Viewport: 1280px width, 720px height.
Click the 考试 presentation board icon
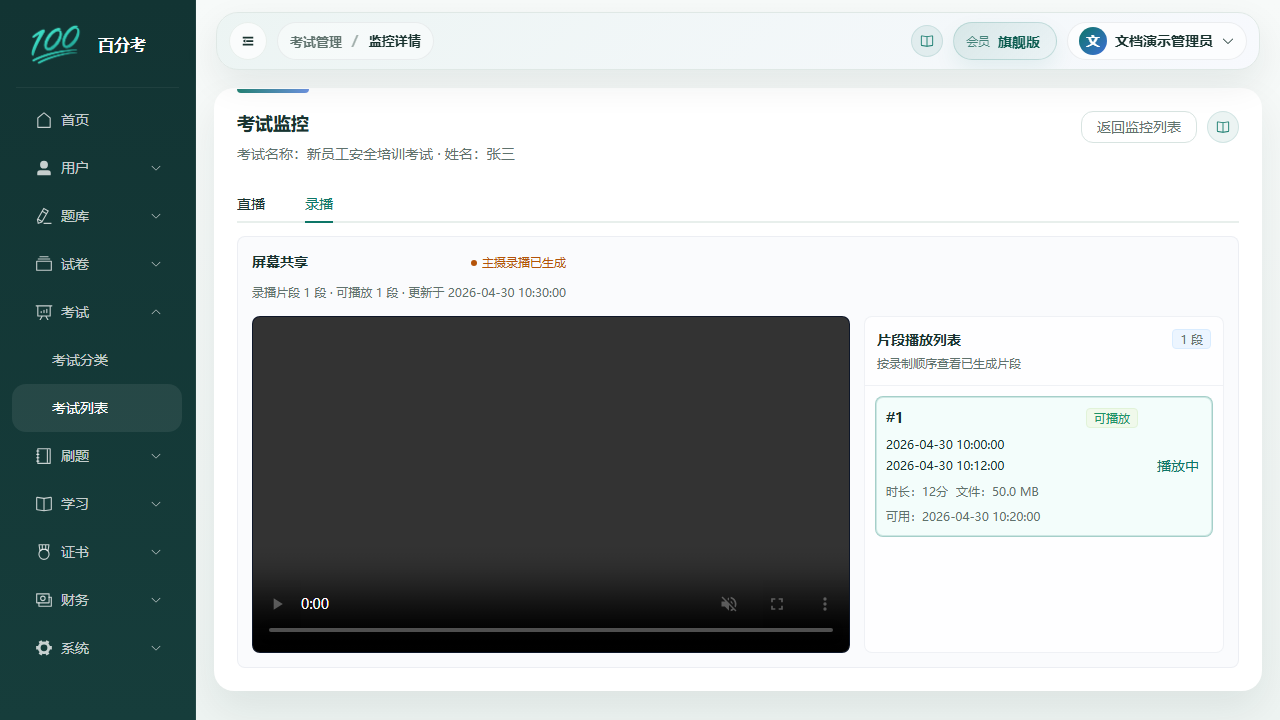[x=44, y=312]
